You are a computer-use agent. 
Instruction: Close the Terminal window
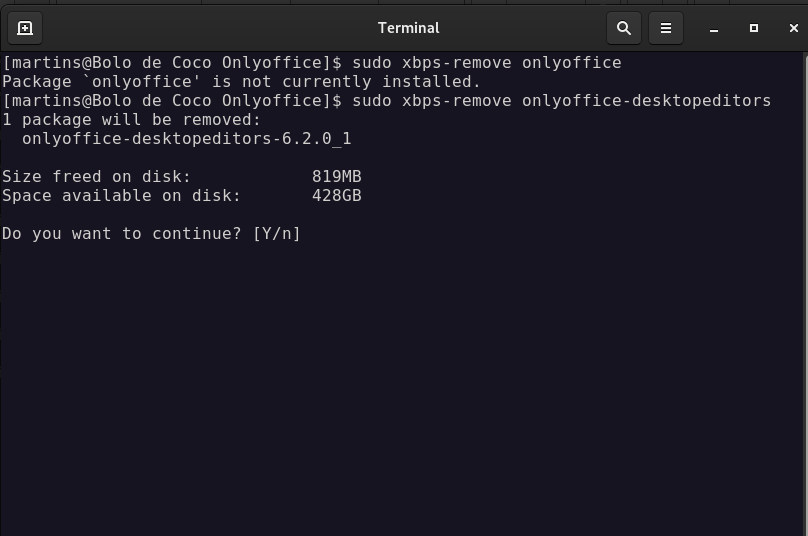(x=794, y=28)
